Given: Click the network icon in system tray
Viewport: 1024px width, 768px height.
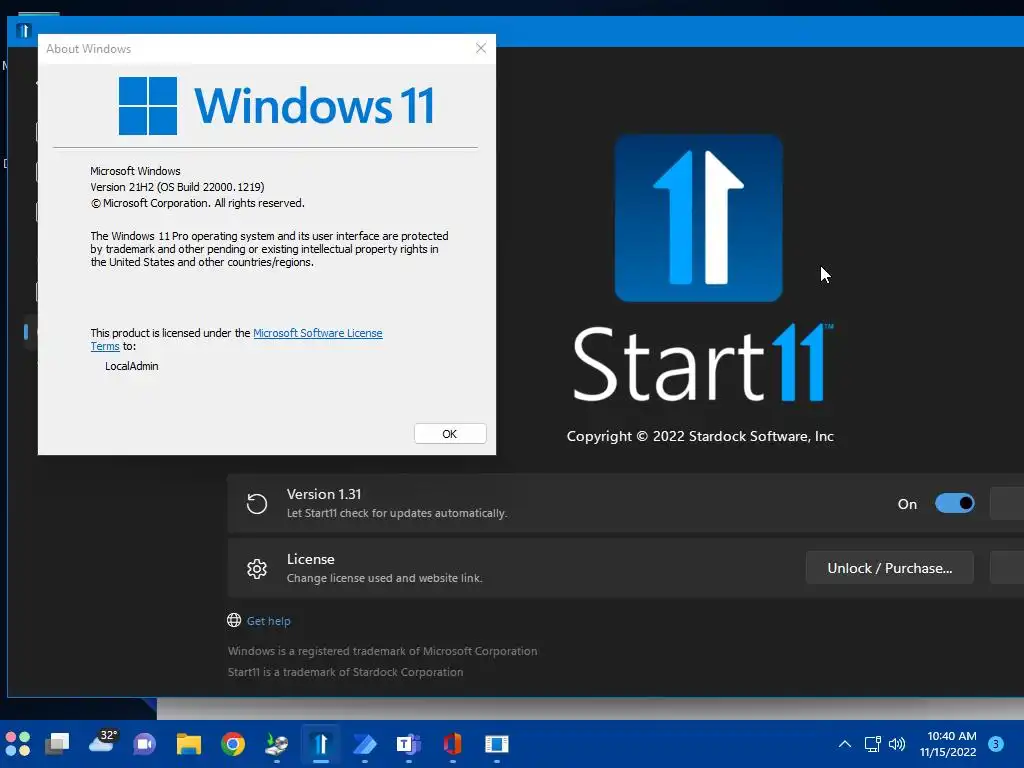Looking at the screenshot, I should pyautogui.click(x=872, y=744).
